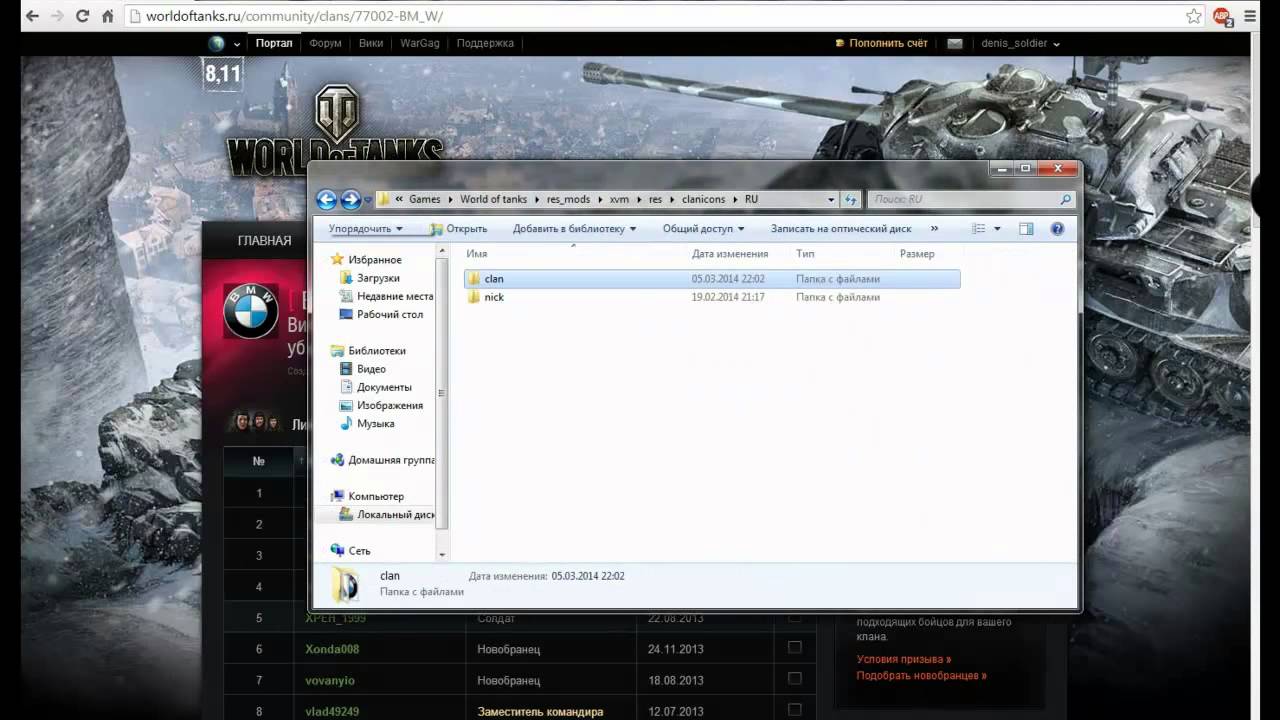The height and width of the screenshot is (720, 1280).
Task: Switch to Портал tab
Action: [x=274, y=43]
